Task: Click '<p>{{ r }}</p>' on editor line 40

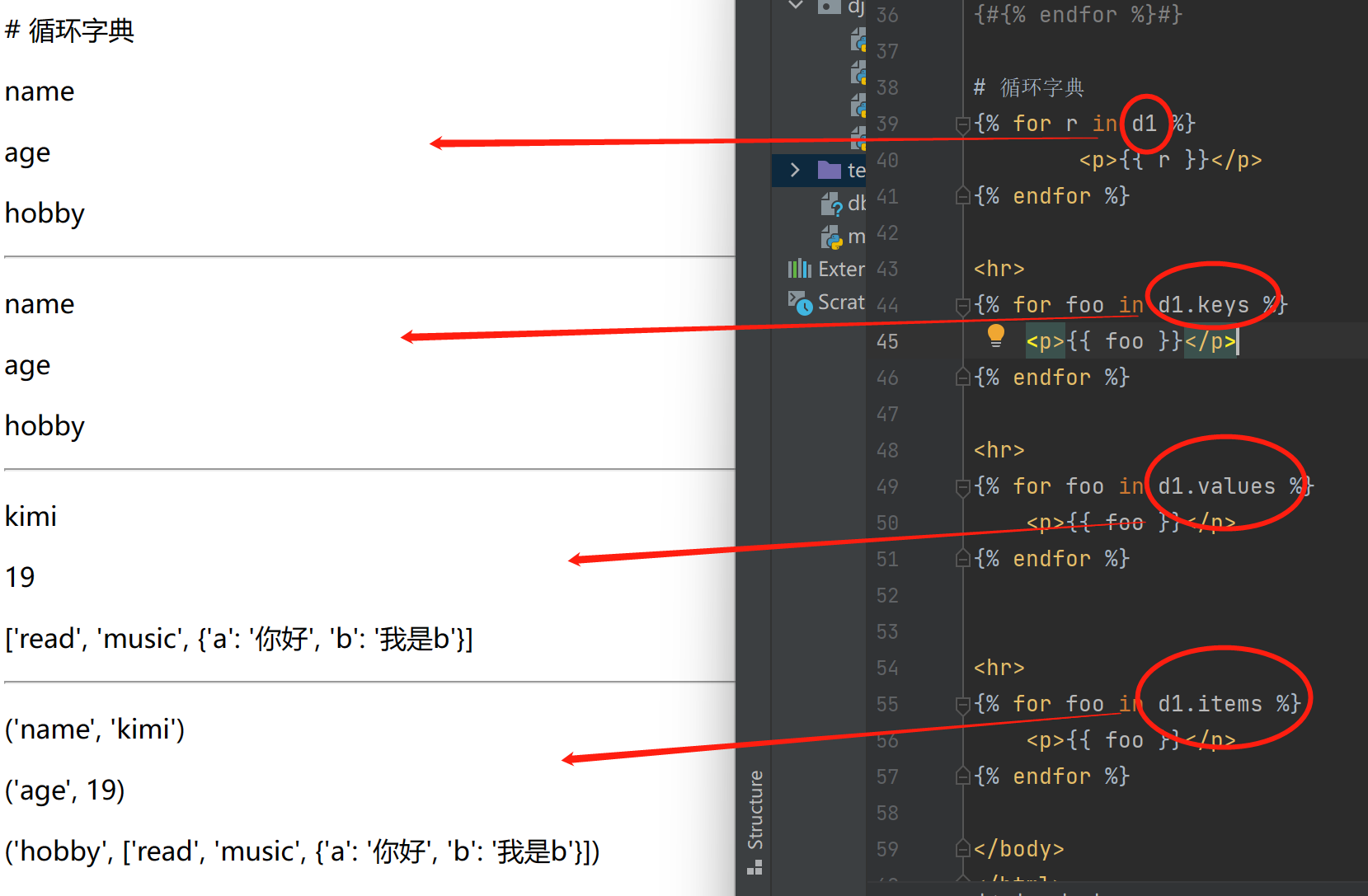Action: tap(1171, 160)
